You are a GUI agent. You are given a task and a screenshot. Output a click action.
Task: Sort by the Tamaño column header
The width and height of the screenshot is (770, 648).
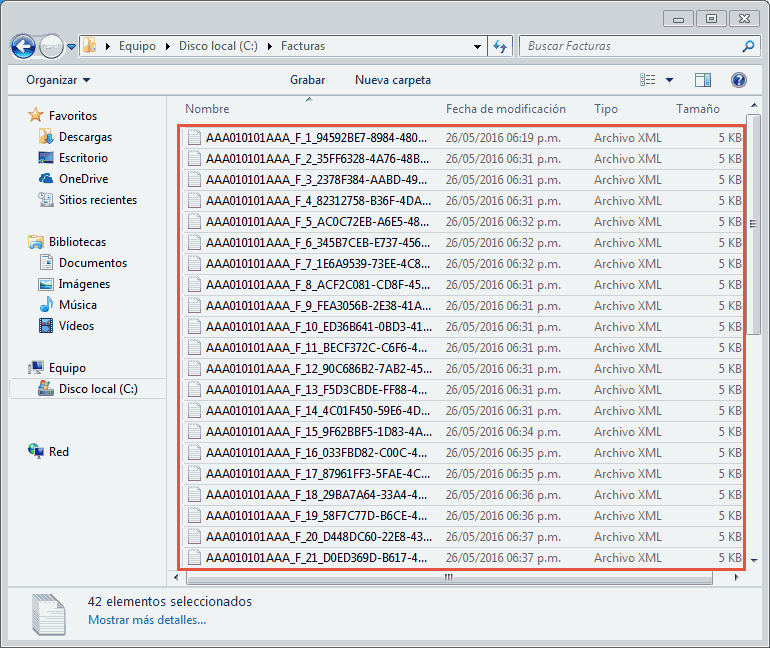tap(698, 109)
